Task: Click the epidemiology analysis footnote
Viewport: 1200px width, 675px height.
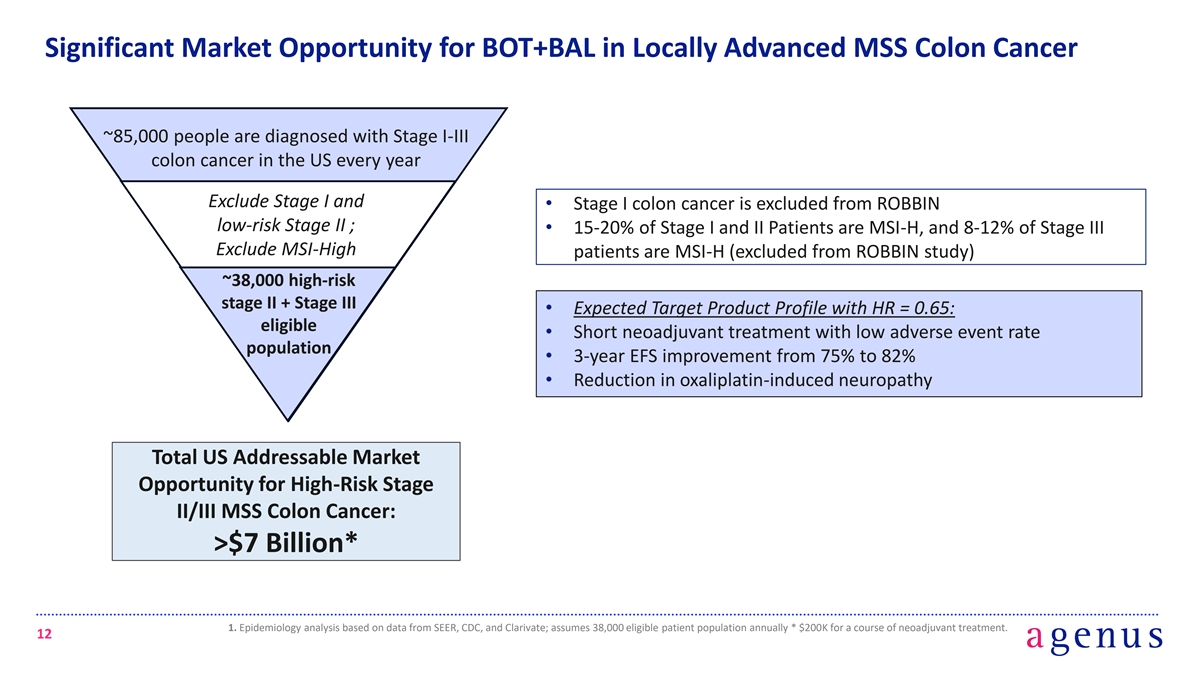Action: click(617, 628)
